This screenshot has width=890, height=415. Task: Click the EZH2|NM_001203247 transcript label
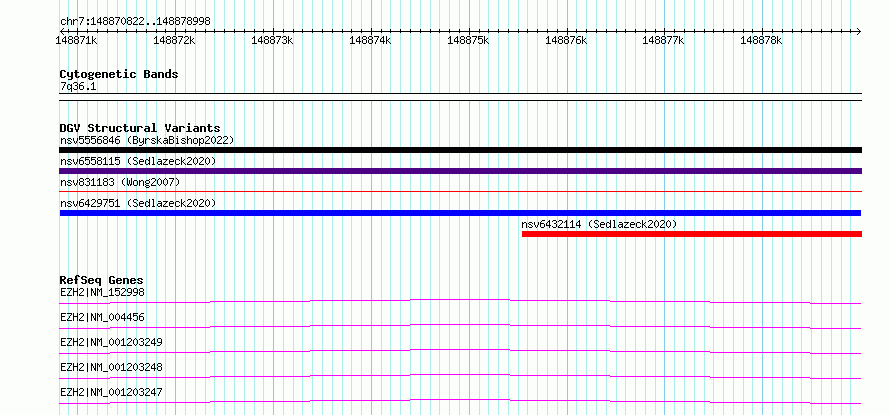pyautogui.click(x=111, y=392)
